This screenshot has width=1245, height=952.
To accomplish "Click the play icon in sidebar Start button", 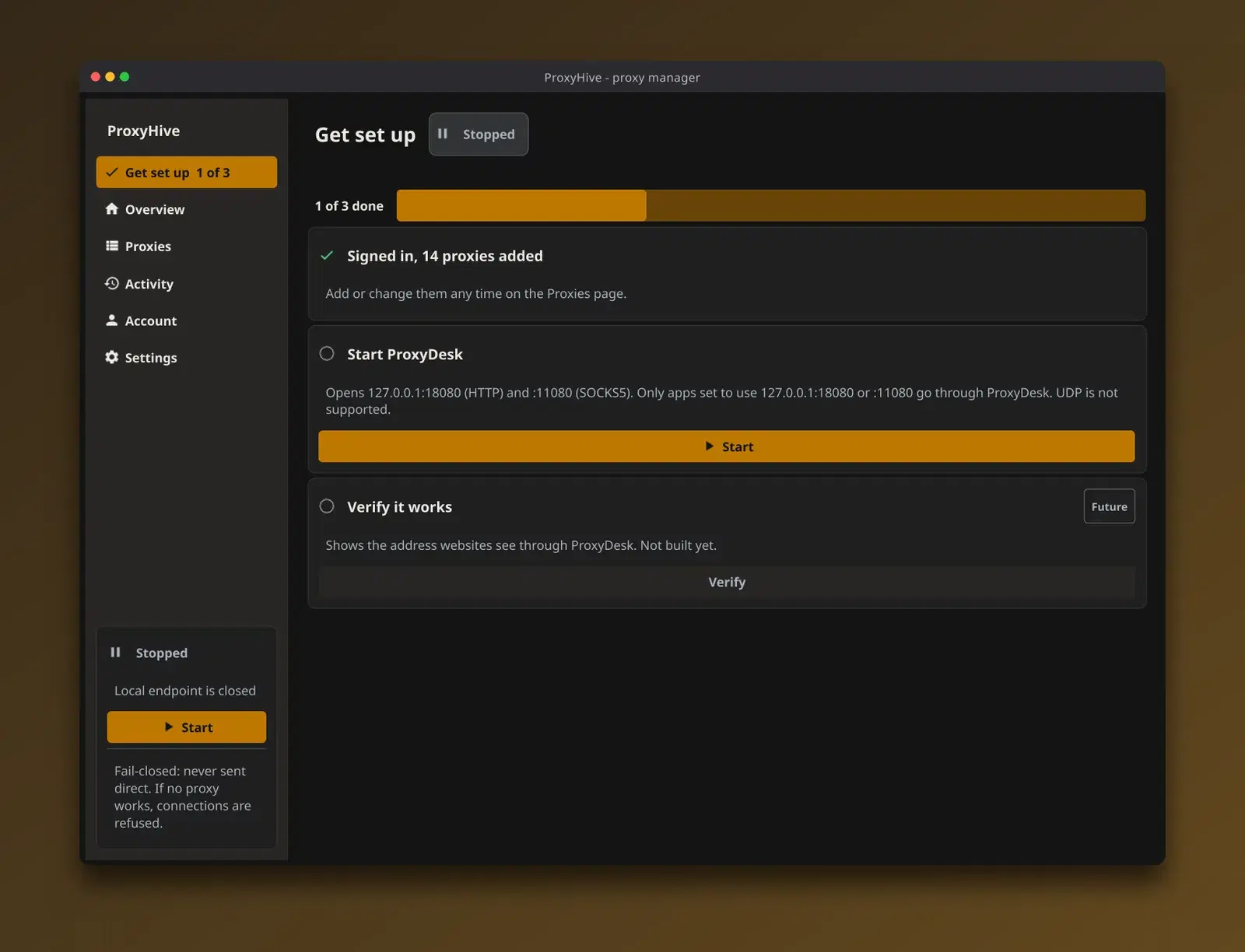I will (169, 727).
